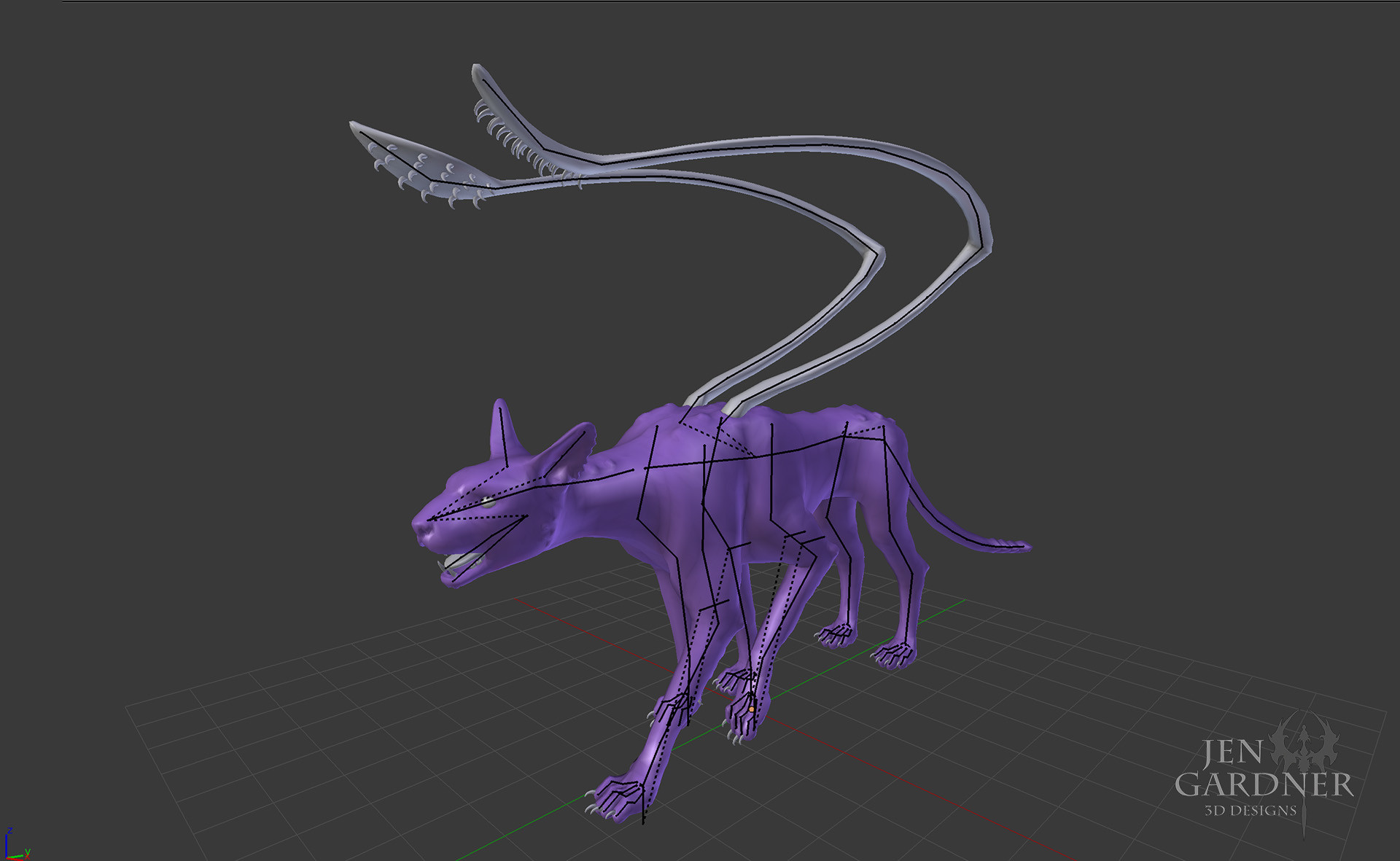The width and height of the screenshot is (1400, 861).
Task: Click the red X axis label on the gizmo
Action: [27, 857]
